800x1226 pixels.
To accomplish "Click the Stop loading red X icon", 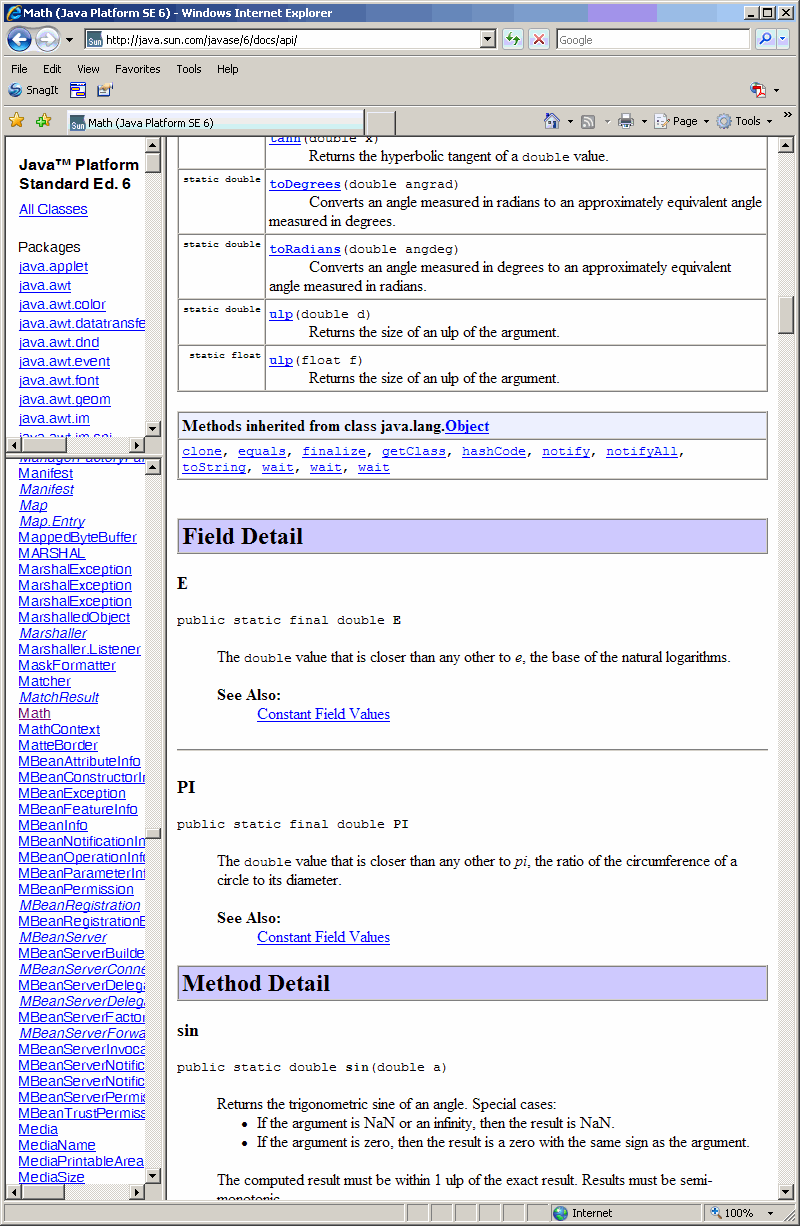I will pos(538,39).
